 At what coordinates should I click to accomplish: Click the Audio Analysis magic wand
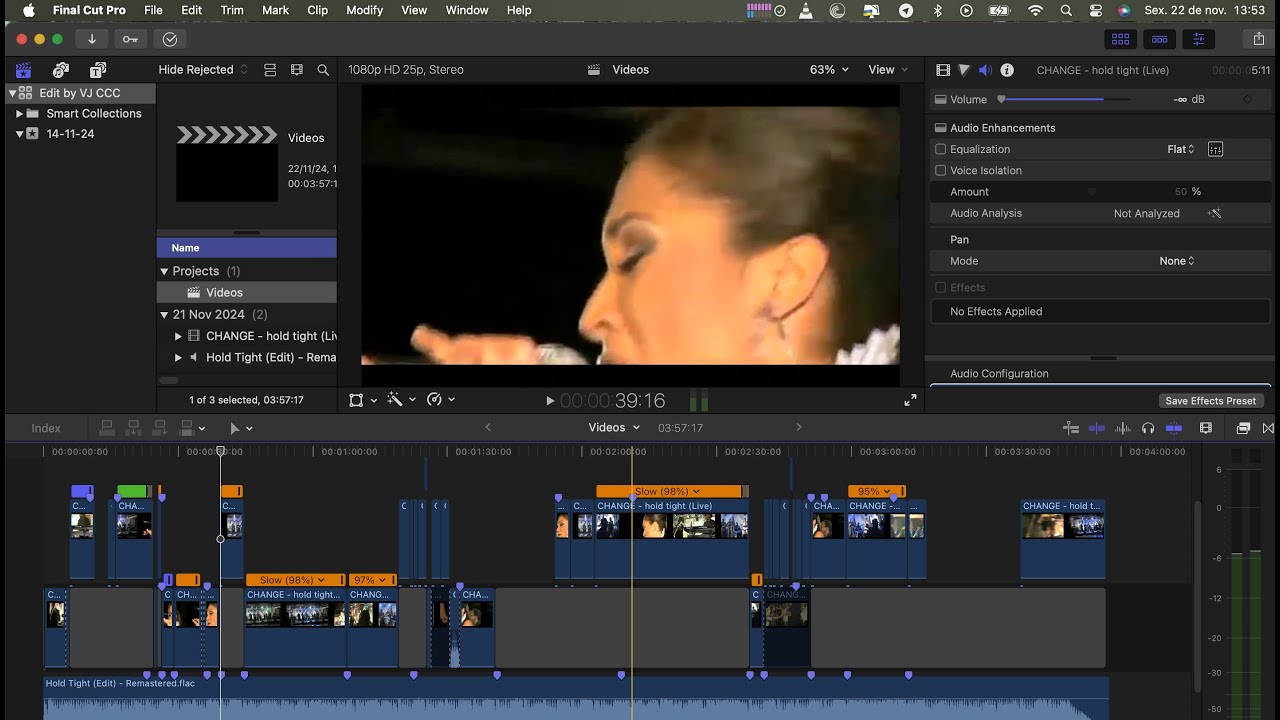tap(1214, 213)
